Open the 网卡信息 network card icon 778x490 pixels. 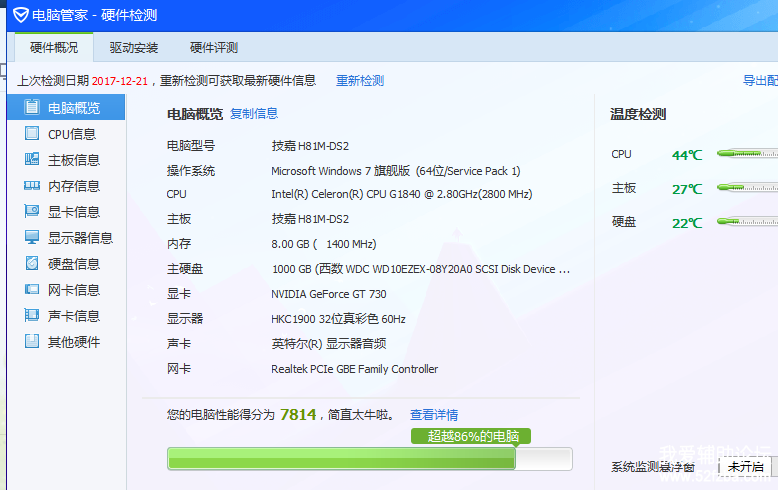(32, 290)
